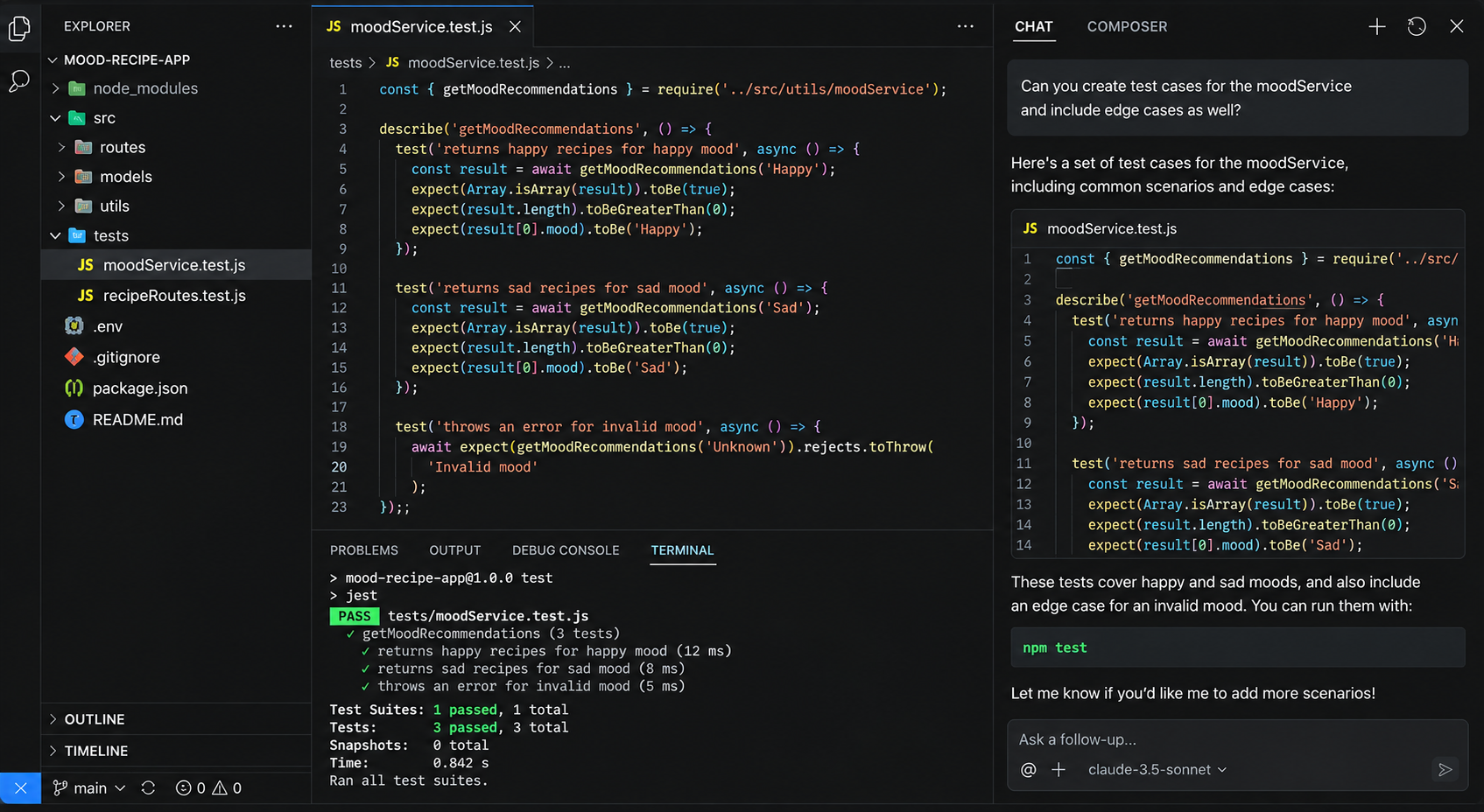
Task: Open the Search magnifier icon in activity bar
Action: [19, 80]
